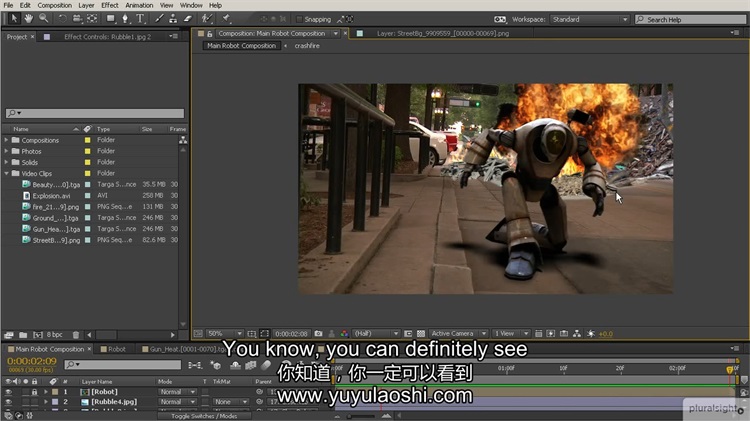Select the Selection arrow tool
Image resolution: width=750 pixels, height=421 pixels.
[13, 19]
